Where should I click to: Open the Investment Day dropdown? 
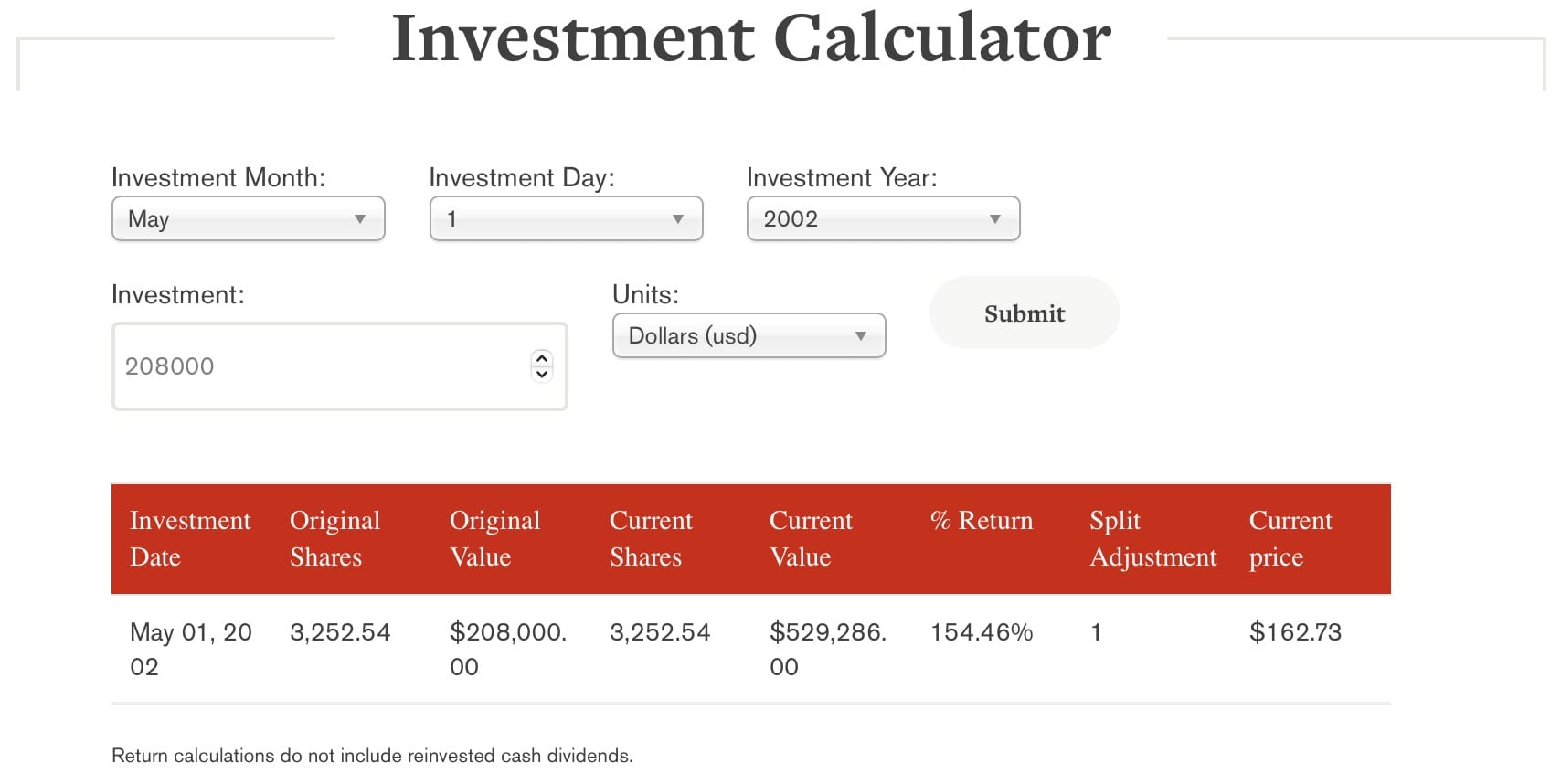[x=566, y=219]
